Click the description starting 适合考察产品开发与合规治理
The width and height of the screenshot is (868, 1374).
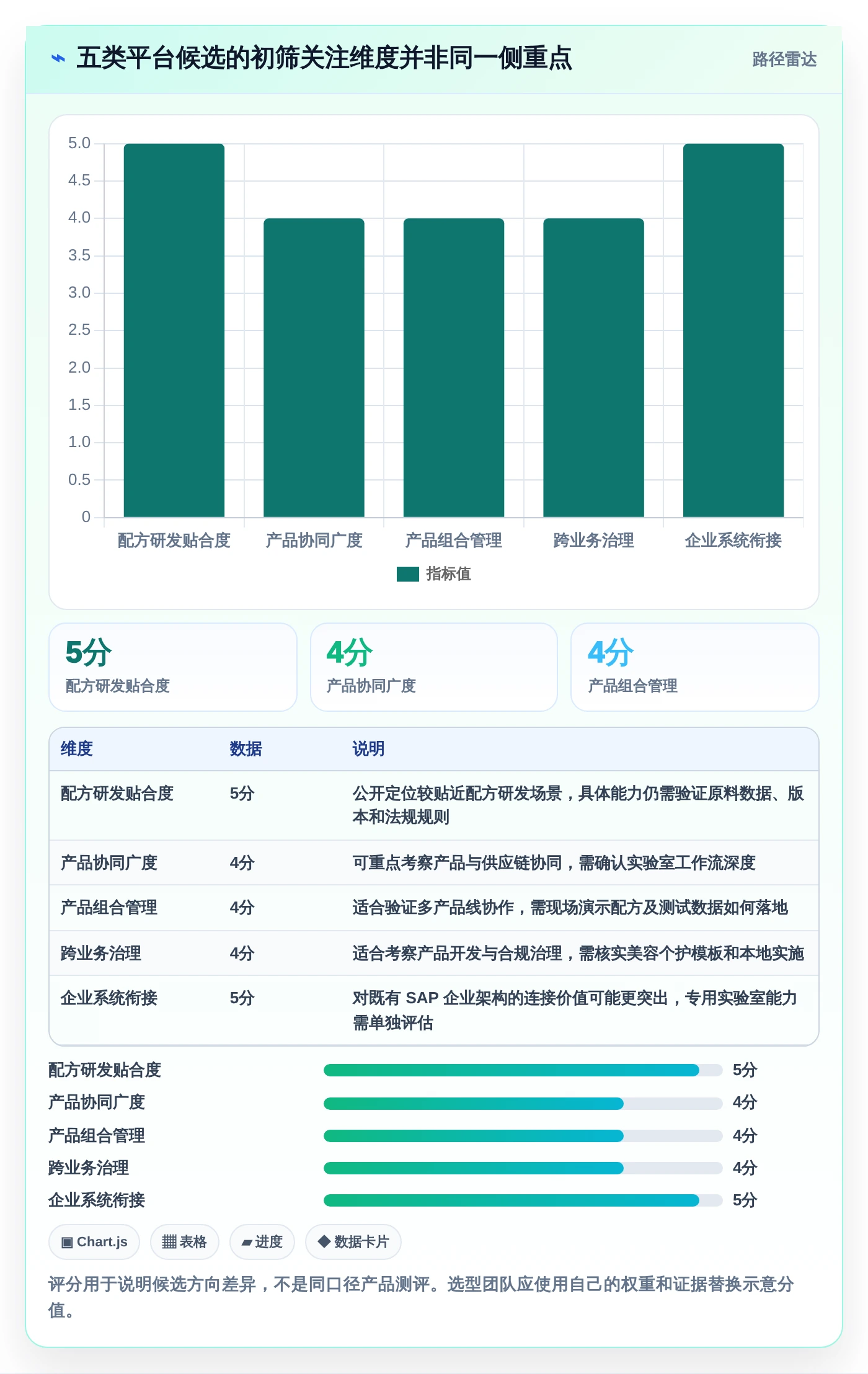(x=578, y=954)
